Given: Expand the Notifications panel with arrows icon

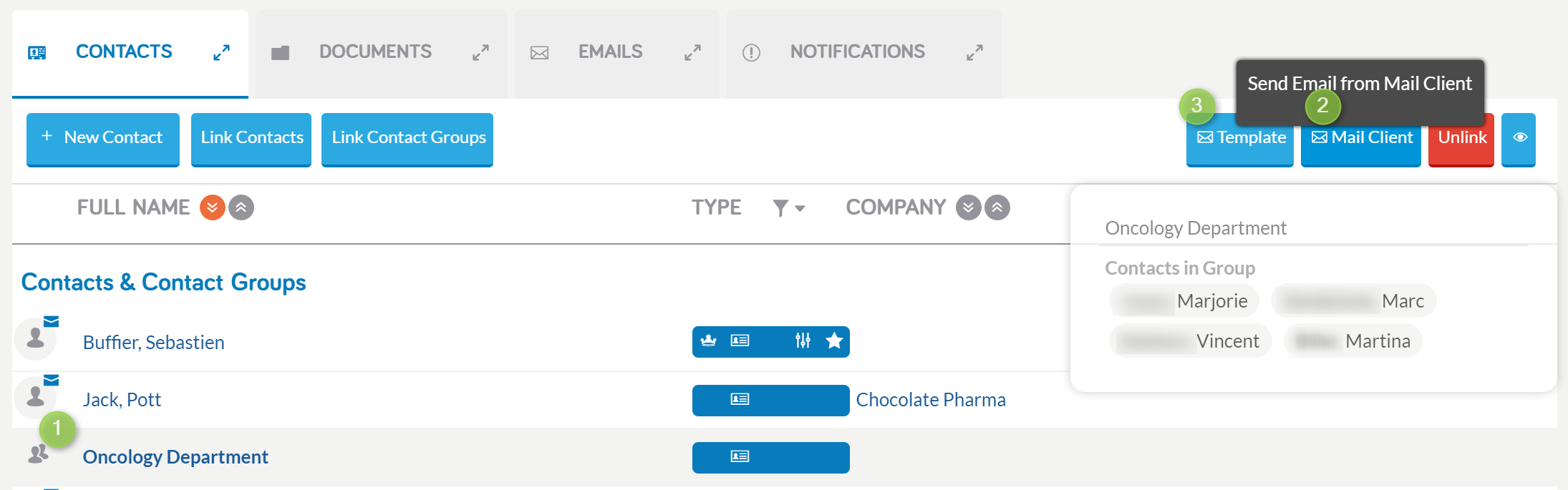Looking at the screenshot, I should (974, 52).
